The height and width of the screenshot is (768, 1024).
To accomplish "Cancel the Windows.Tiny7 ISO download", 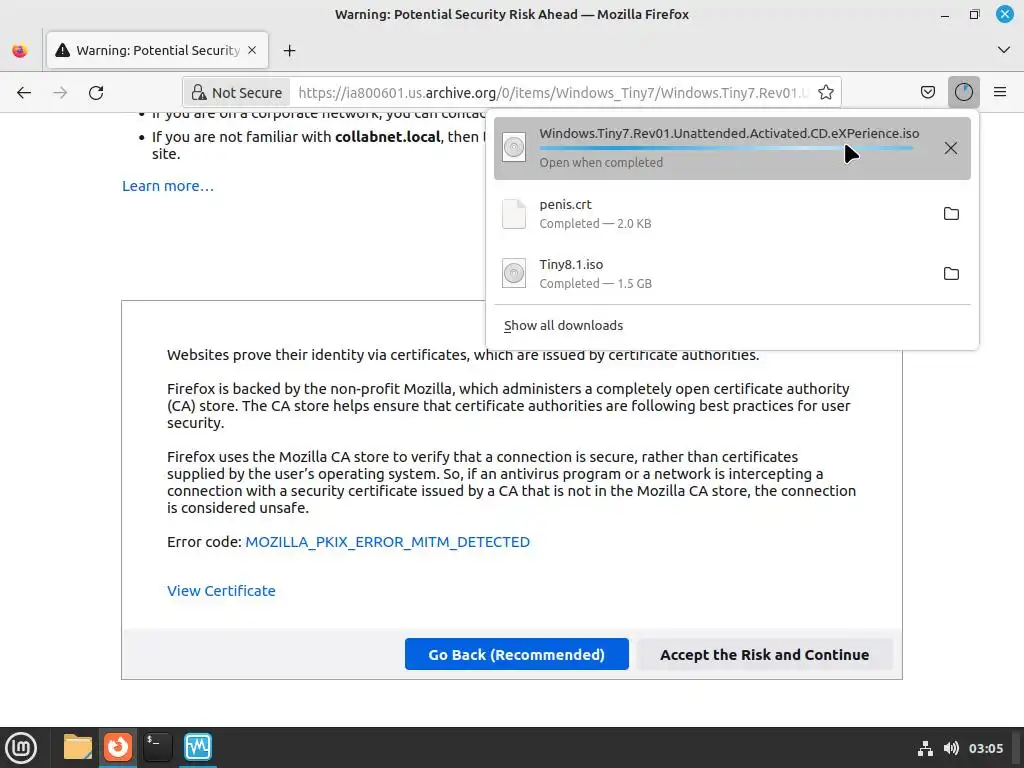I will (951, 148).
